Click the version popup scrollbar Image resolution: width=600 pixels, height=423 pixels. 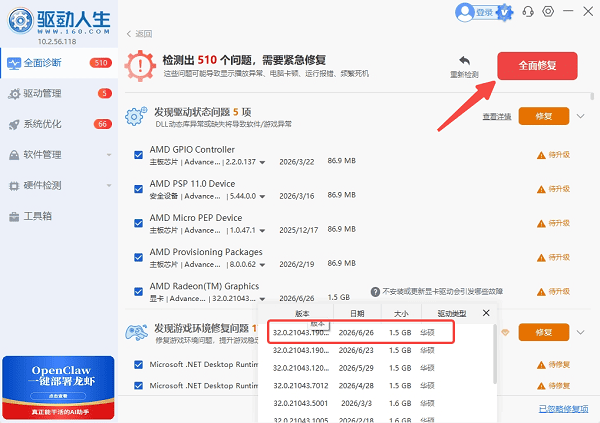495,354
